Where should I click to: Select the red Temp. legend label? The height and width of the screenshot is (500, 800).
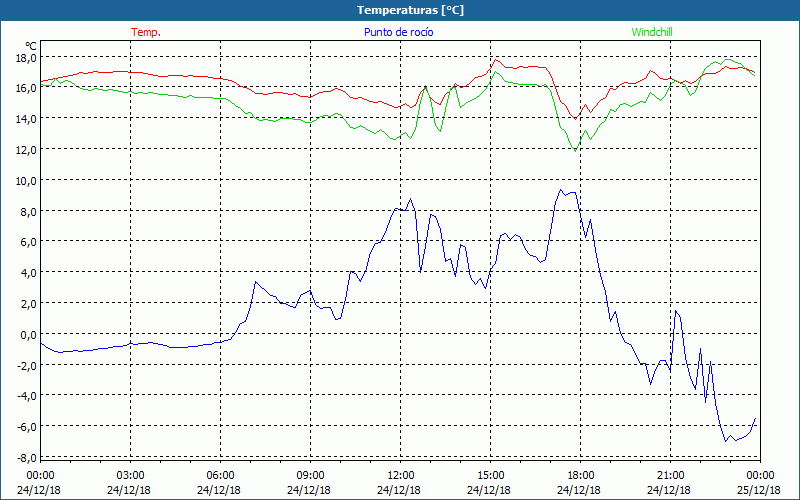[146, 32]
